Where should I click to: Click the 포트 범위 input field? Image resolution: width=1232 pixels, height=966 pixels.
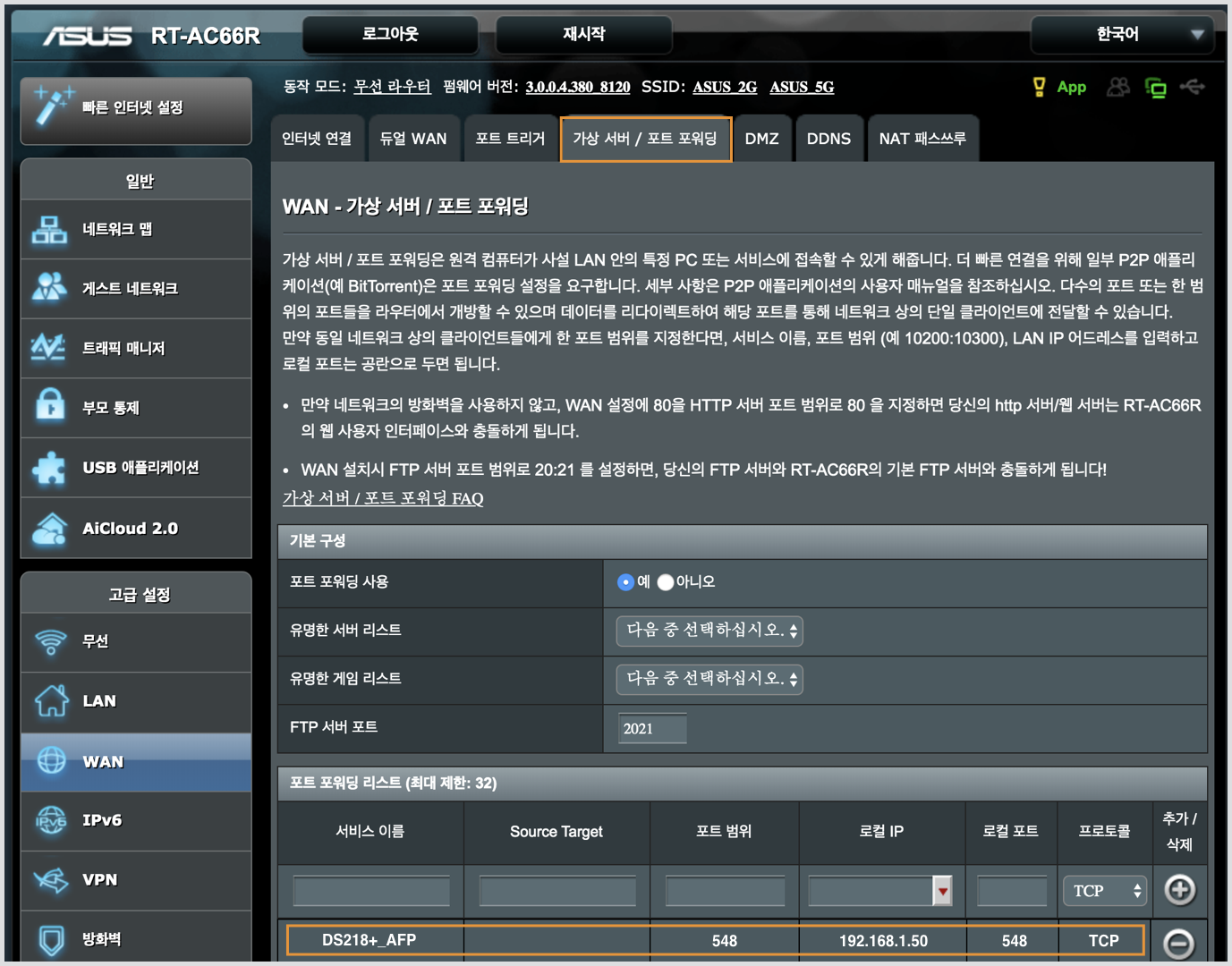(725, 891)
